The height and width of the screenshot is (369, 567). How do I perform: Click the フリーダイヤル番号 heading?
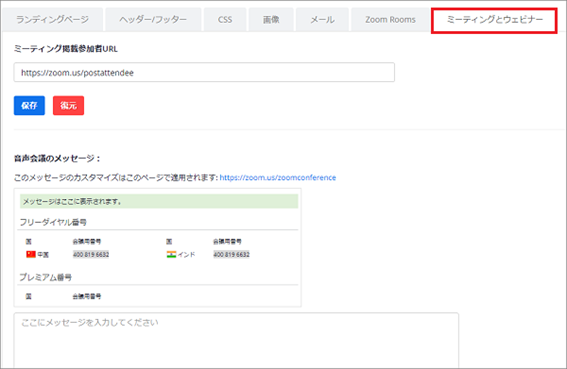pyautogui.click(x=53, y=222)
